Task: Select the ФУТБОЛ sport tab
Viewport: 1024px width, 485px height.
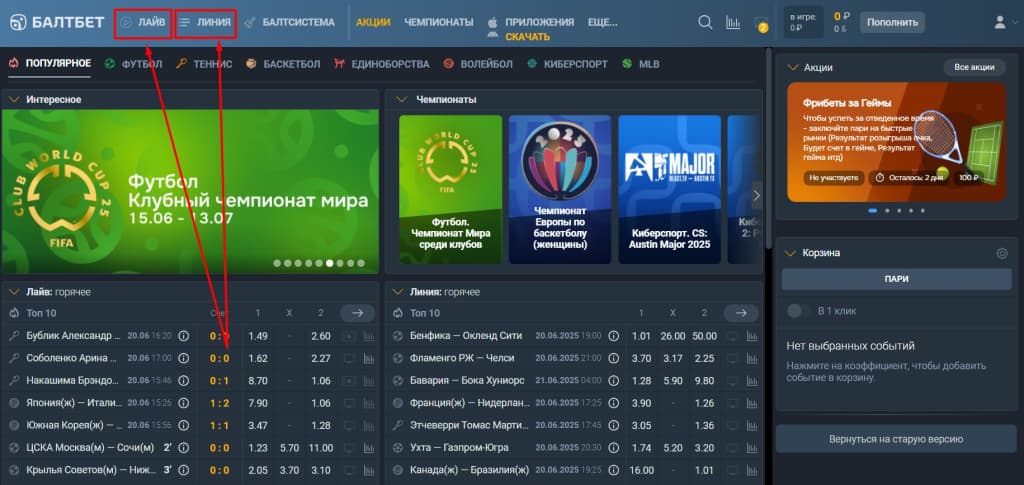Action: pyautogui.click(x=133, y=64)
